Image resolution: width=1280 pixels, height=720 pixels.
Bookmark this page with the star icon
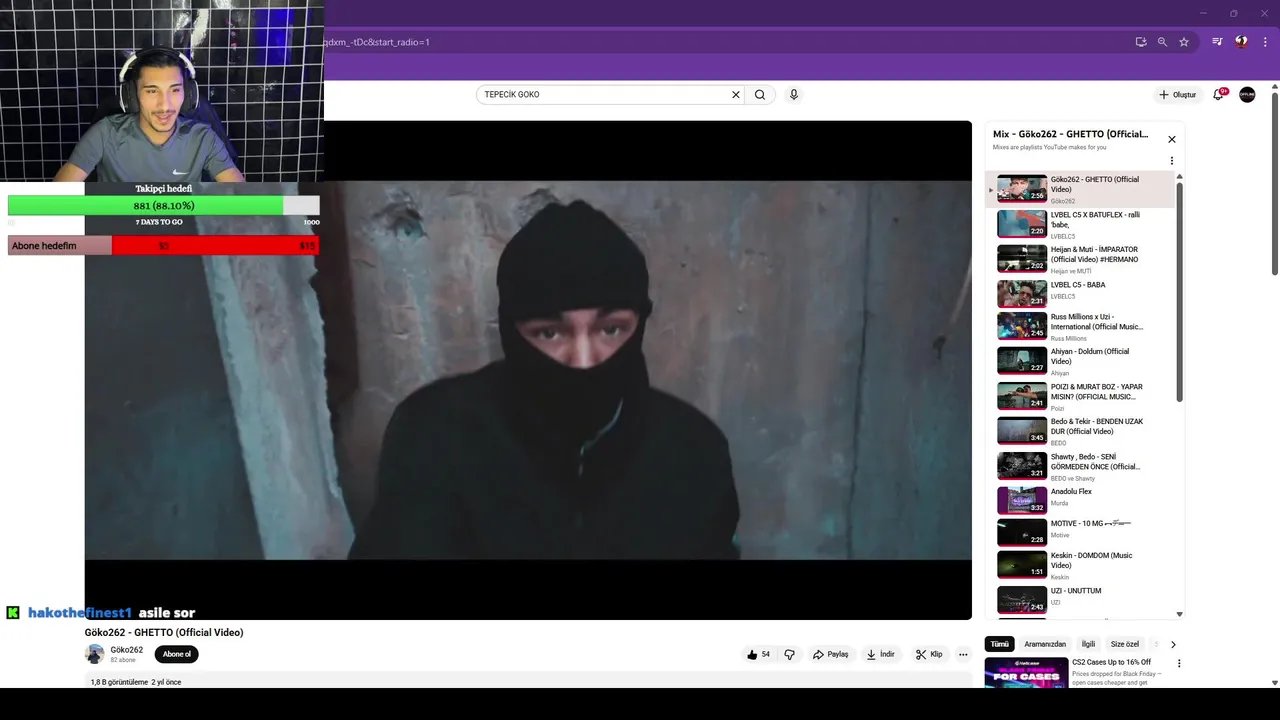tap(1184, 42)
